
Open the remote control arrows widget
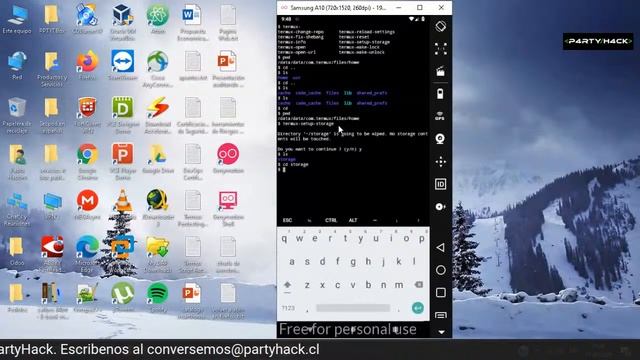click(x=440, y=162)
